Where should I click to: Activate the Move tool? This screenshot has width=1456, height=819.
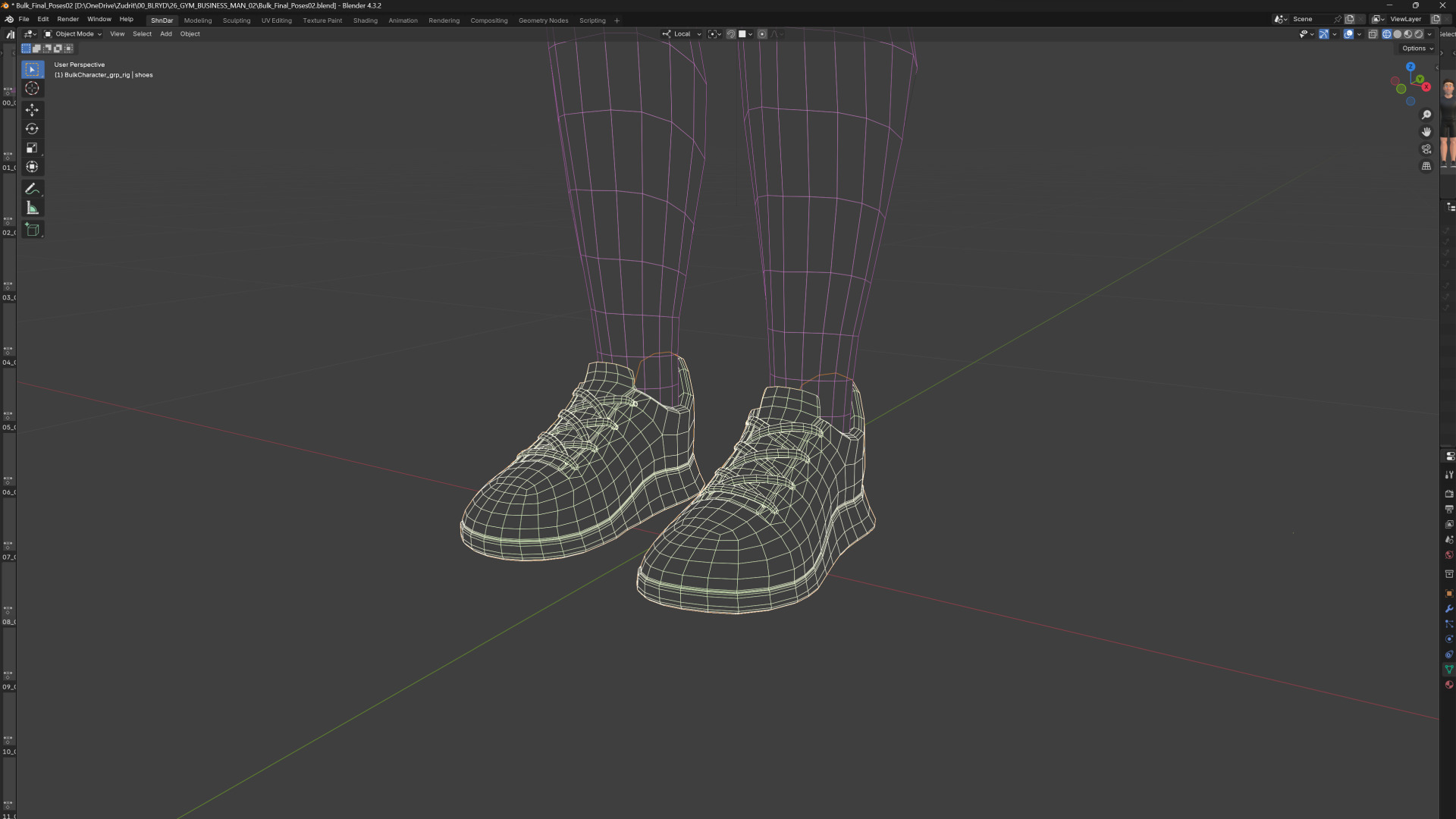point(32,111)
